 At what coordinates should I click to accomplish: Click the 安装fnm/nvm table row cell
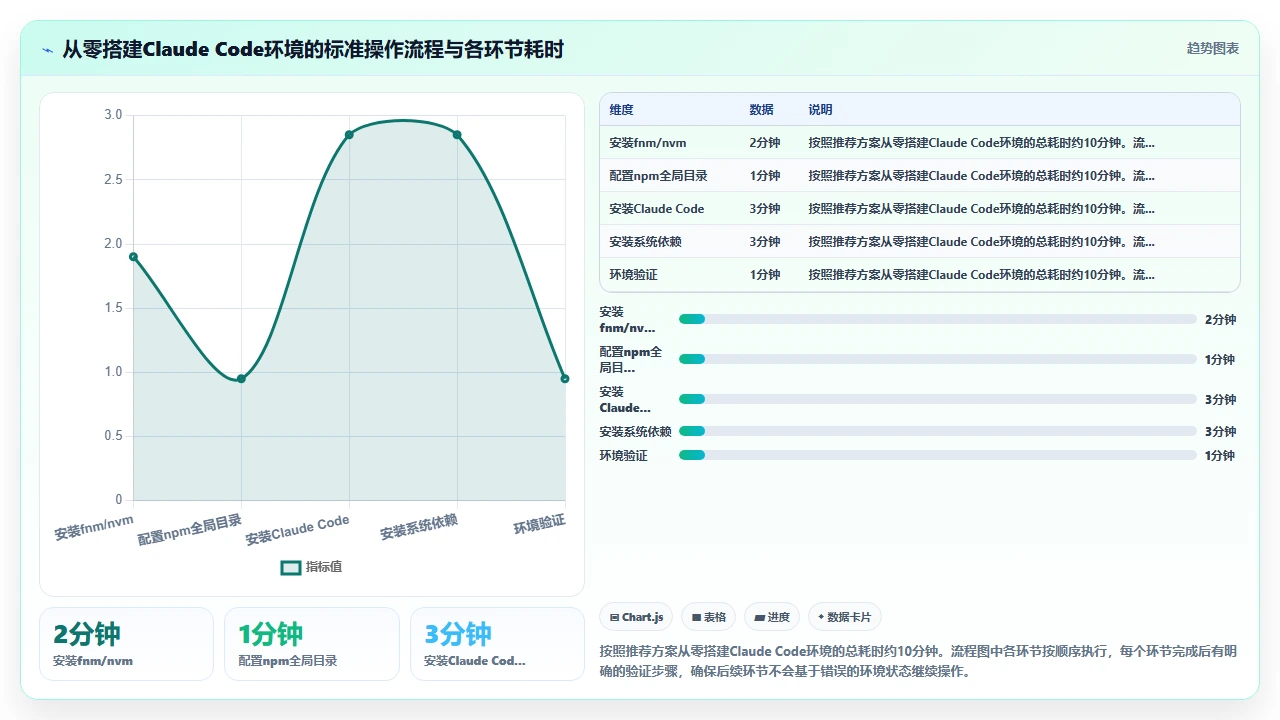pos(648,143)
